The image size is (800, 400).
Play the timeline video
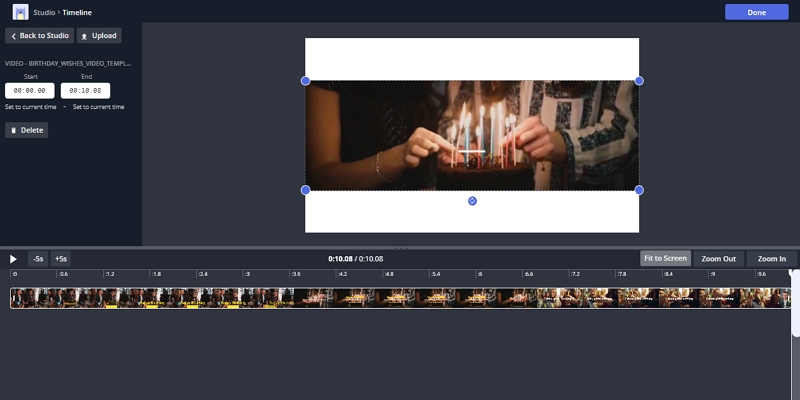pyautogui.click(x=13, y=259)
